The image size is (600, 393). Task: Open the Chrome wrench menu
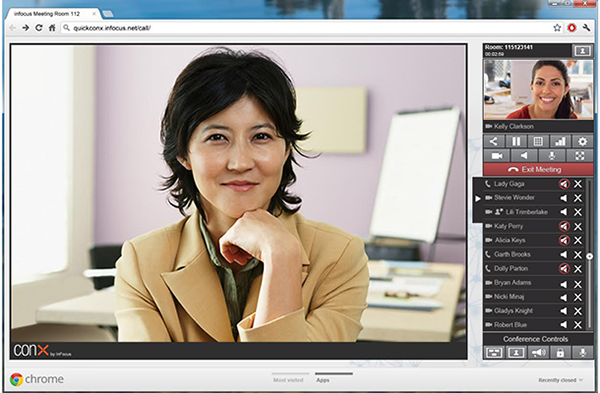point(586,28)
